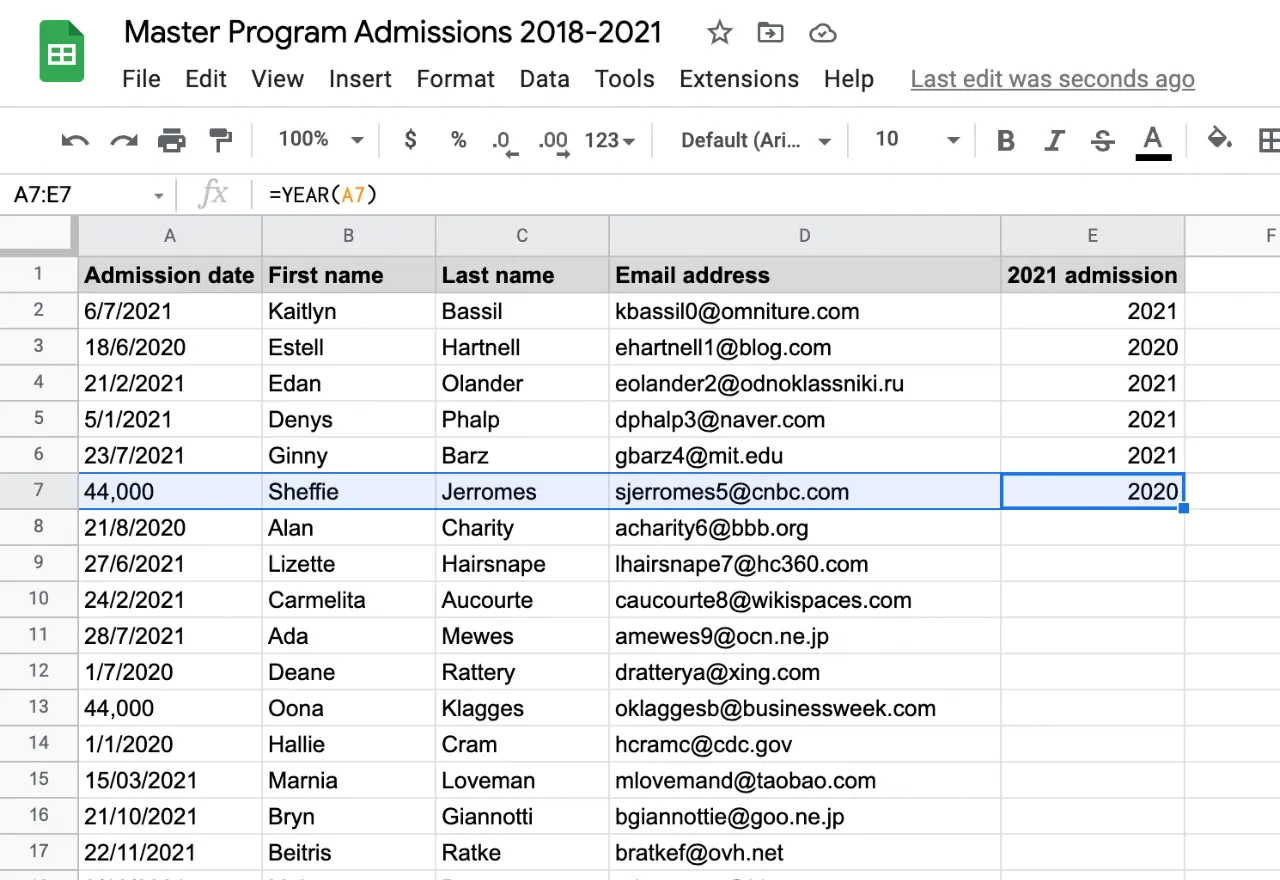Select row 7 header
The image size is (1280, 880).
coord(39,491)
